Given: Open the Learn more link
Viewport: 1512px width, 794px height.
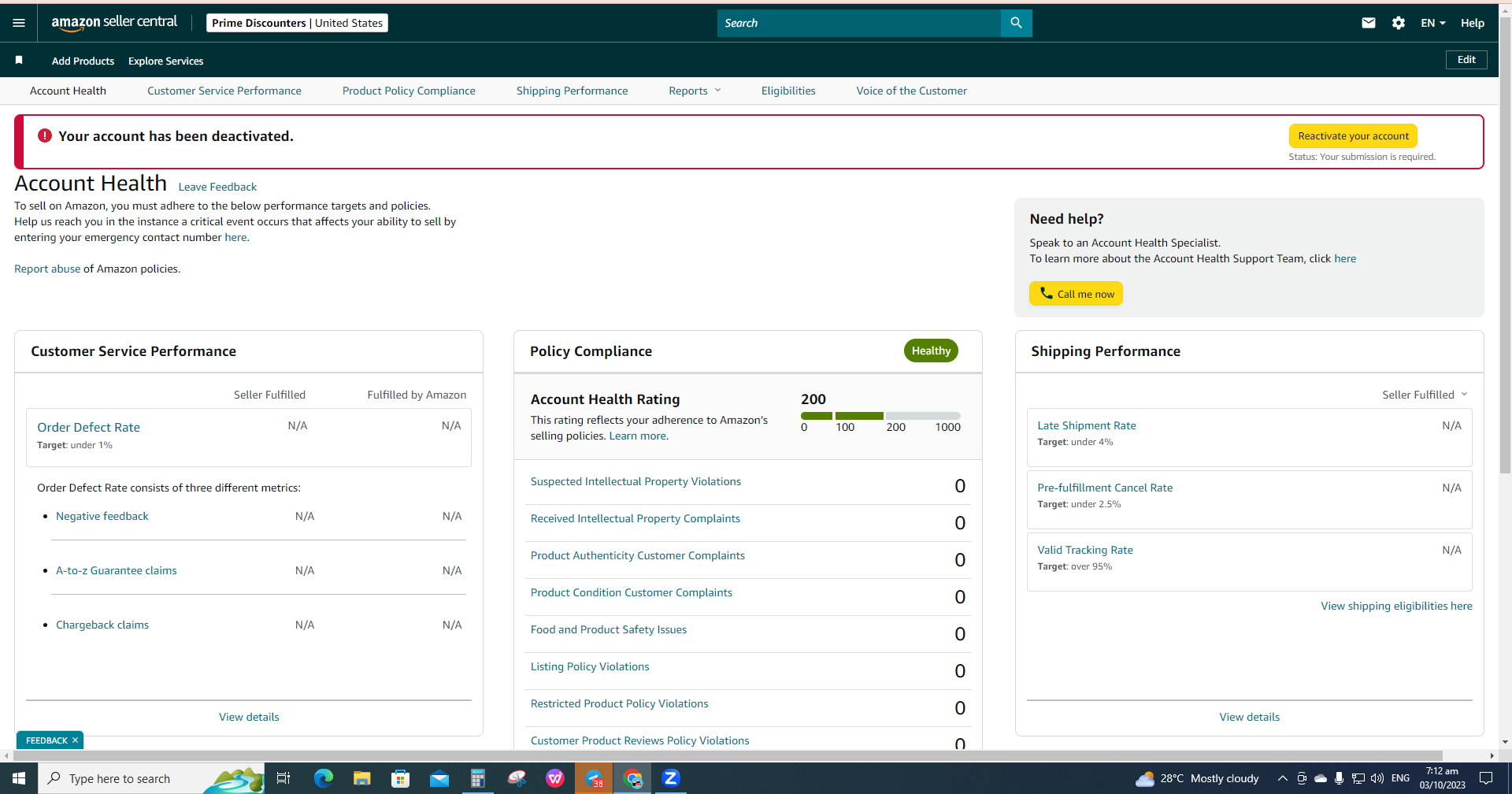Looking at the screenshot, I should (637, 436).
